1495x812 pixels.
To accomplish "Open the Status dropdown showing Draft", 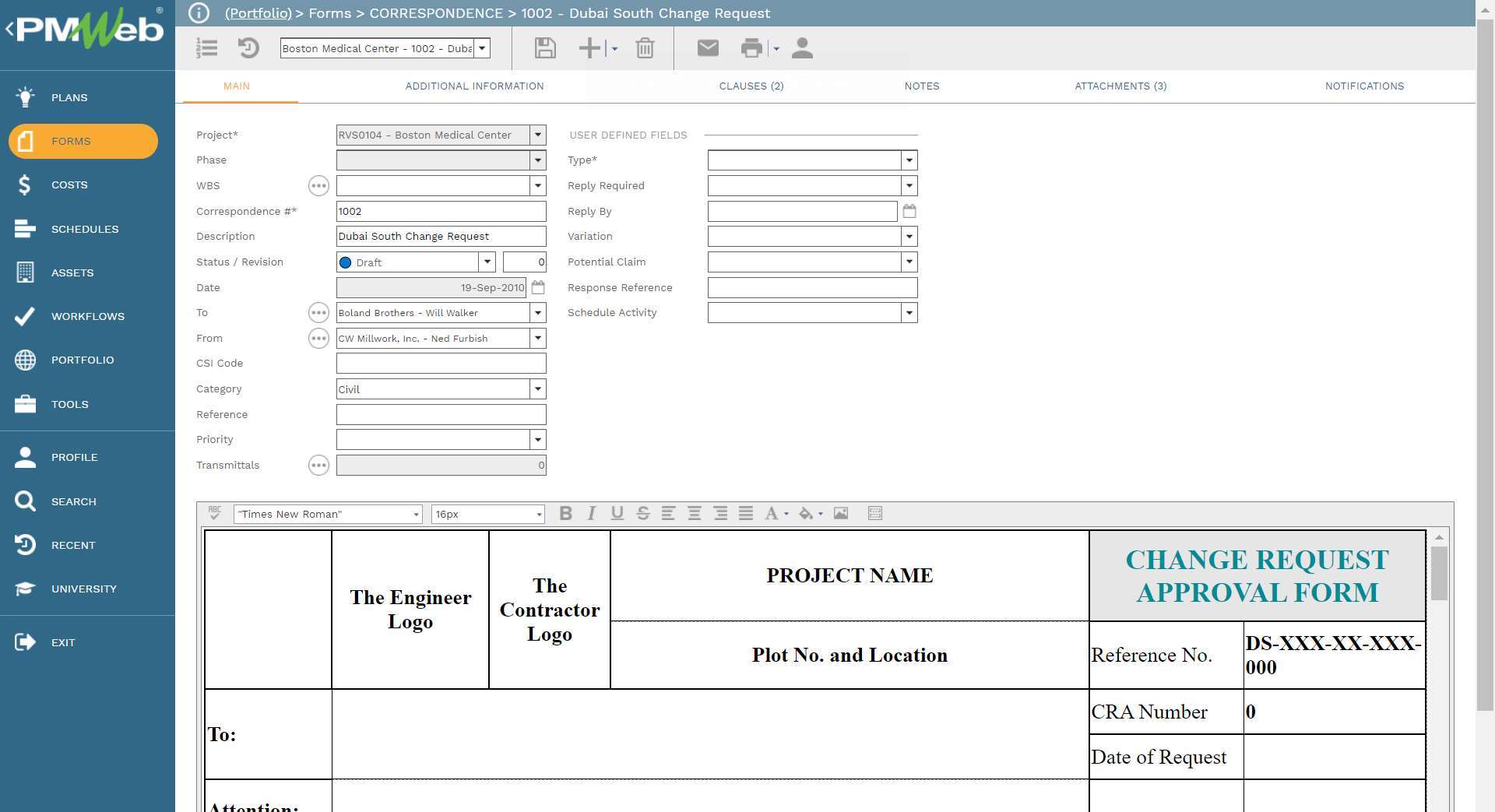I will (487, 262).
